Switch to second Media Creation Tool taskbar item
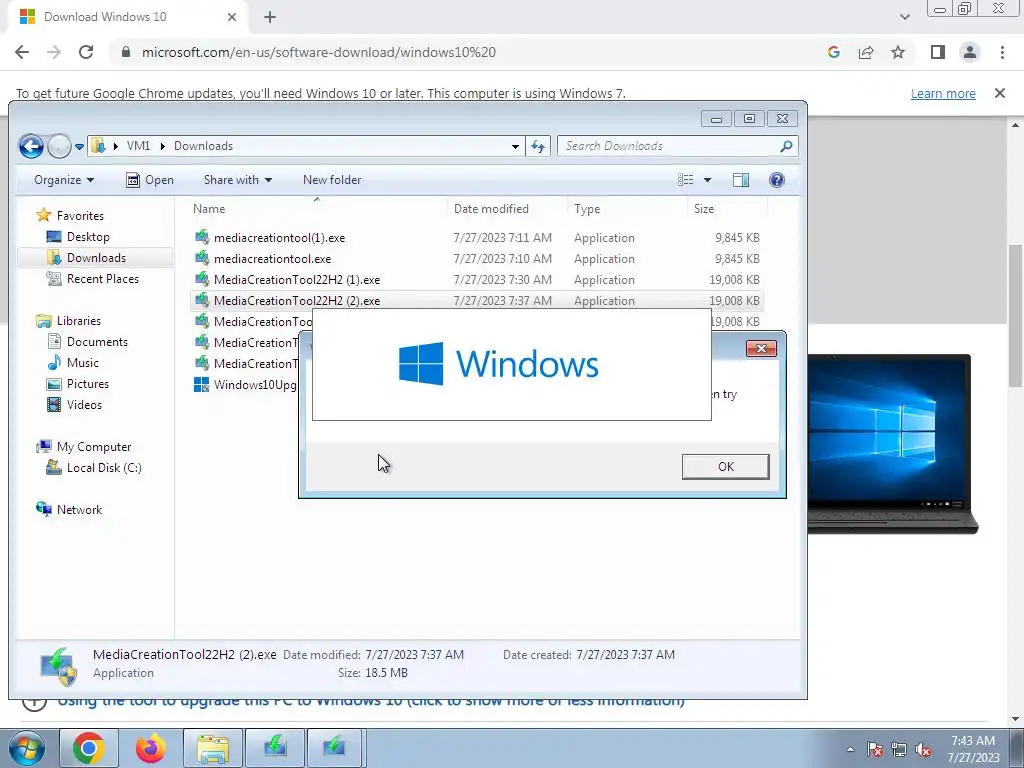1024x768 pixels. 334,748
